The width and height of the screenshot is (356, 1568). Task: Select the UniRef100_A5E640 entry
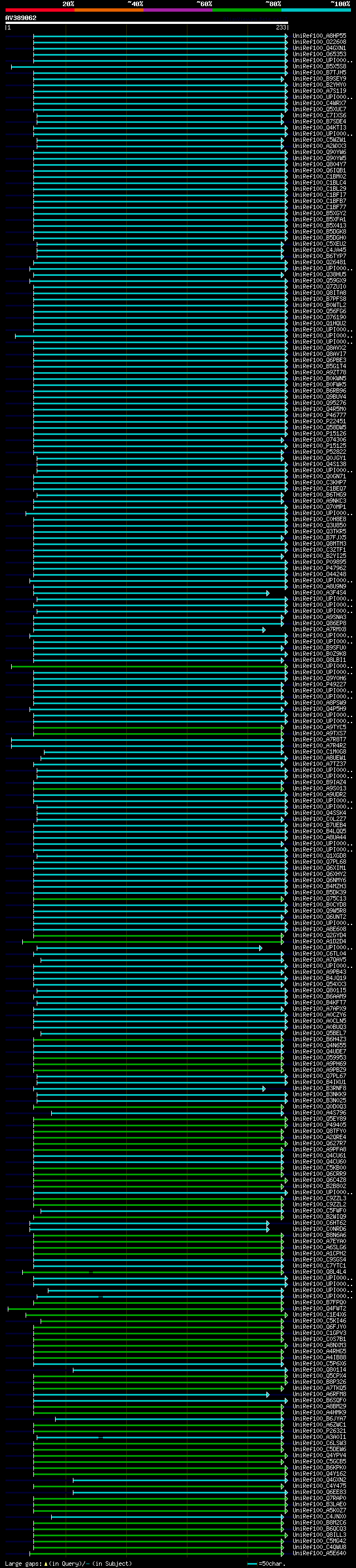319,1554
